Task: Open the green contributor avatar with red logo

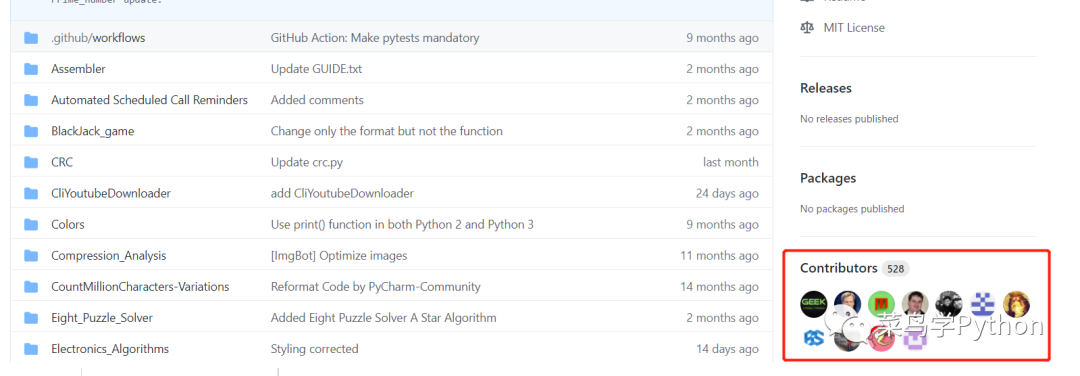Action: point(881,304)
